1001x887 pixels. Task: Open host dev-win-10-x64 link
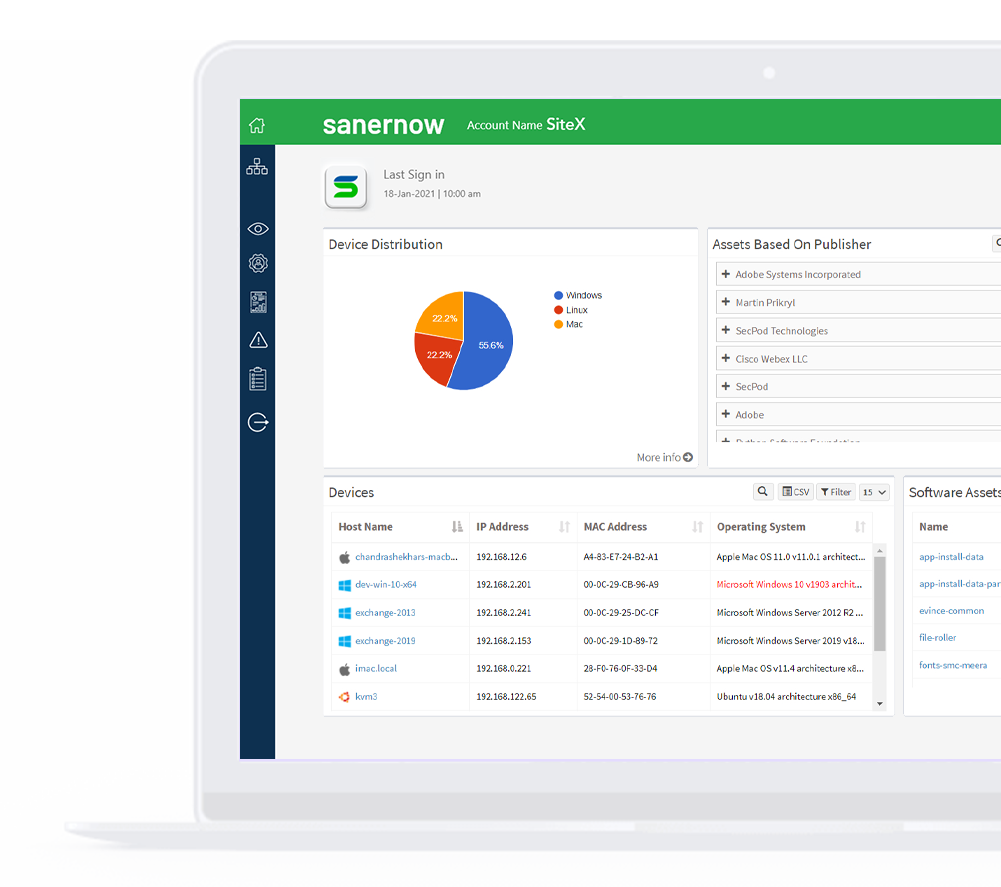(386, 584)
